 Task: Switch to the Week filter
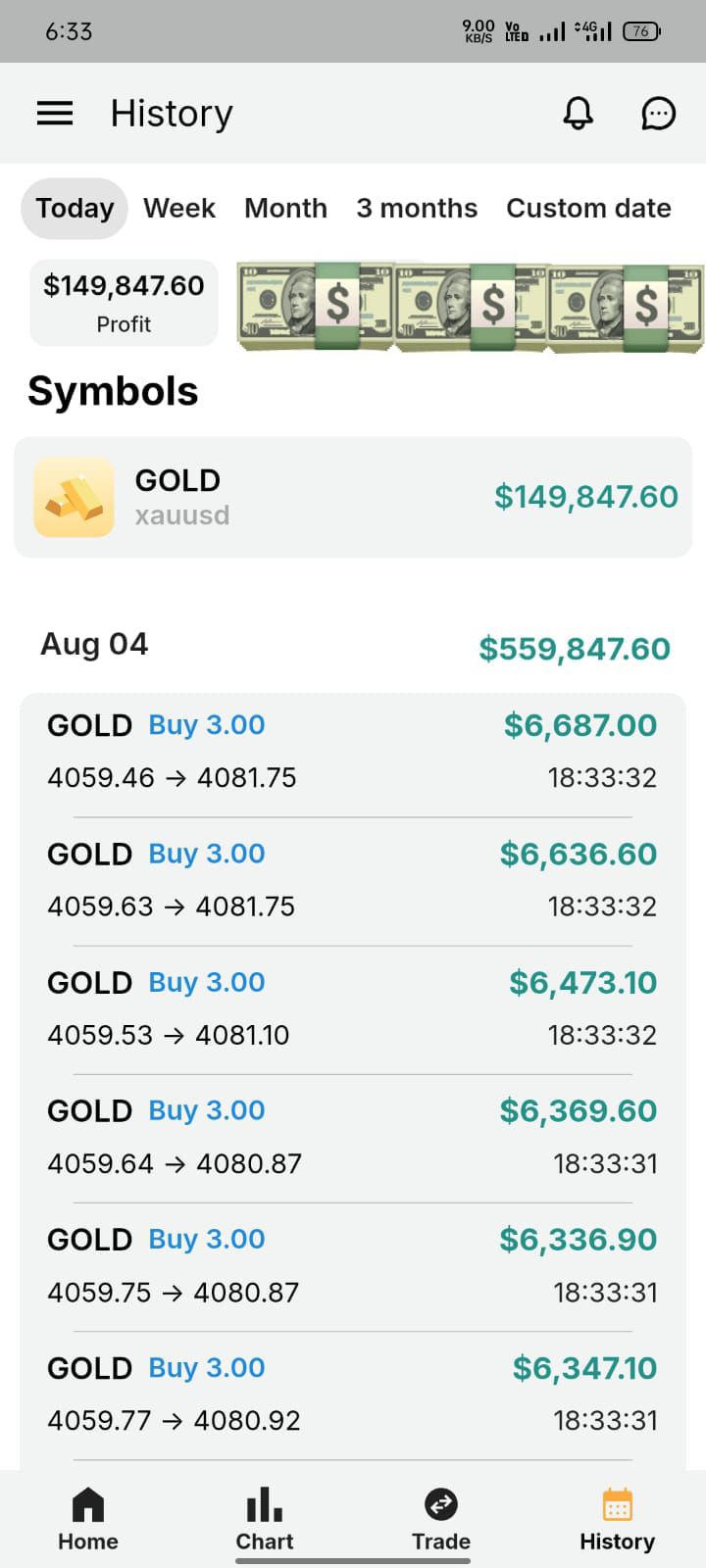click(179, 208)
